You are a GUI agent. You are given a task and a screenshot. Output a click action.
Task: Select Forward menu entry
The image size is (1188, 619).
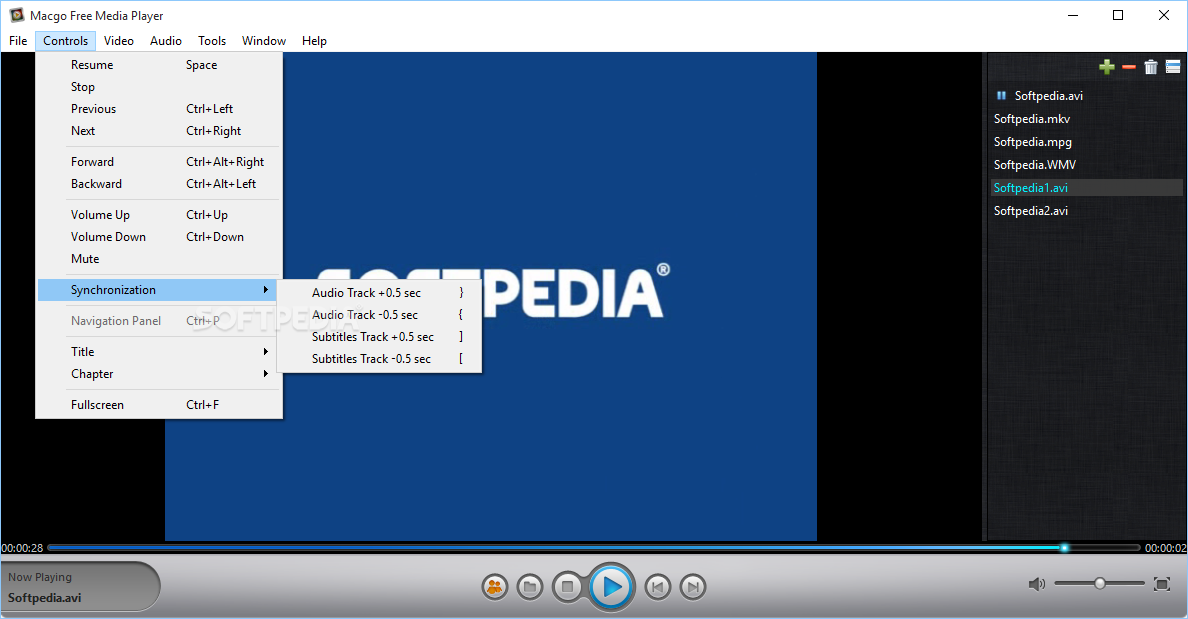[x=159, y=162]
